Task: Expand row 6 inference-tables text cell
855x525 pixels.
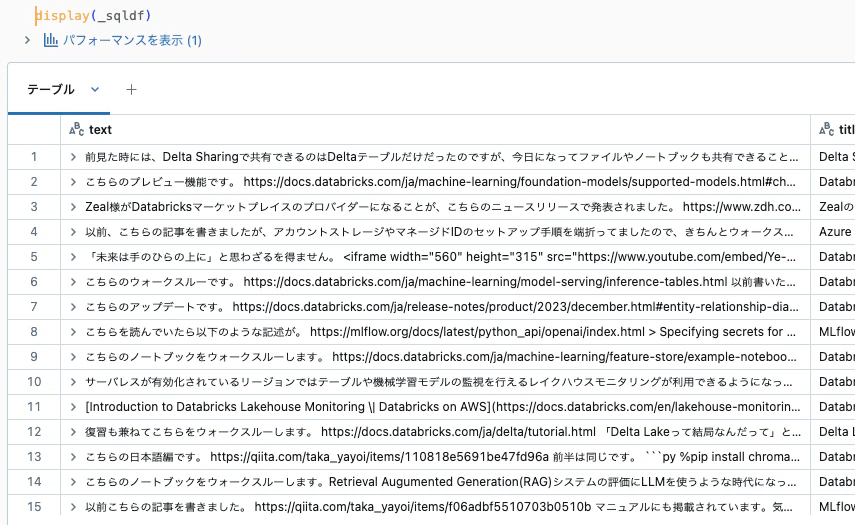Action: tap(73, 282)
